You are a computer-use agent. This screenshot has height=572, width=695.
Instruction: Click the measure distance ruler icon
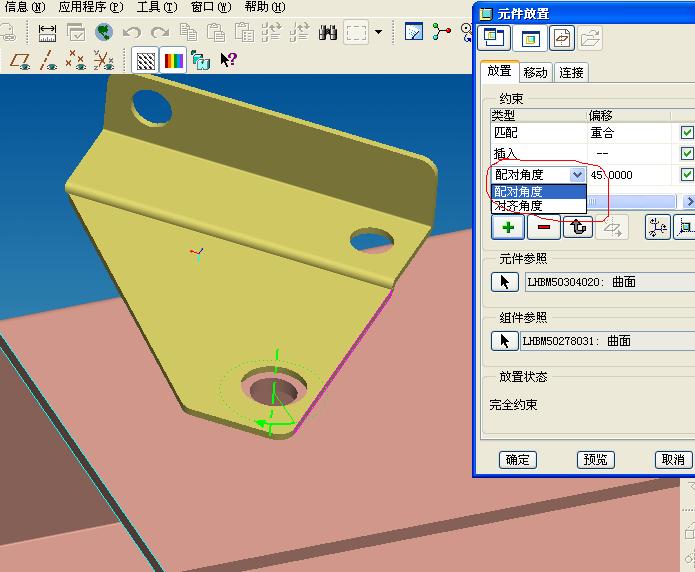coord(47,33)
